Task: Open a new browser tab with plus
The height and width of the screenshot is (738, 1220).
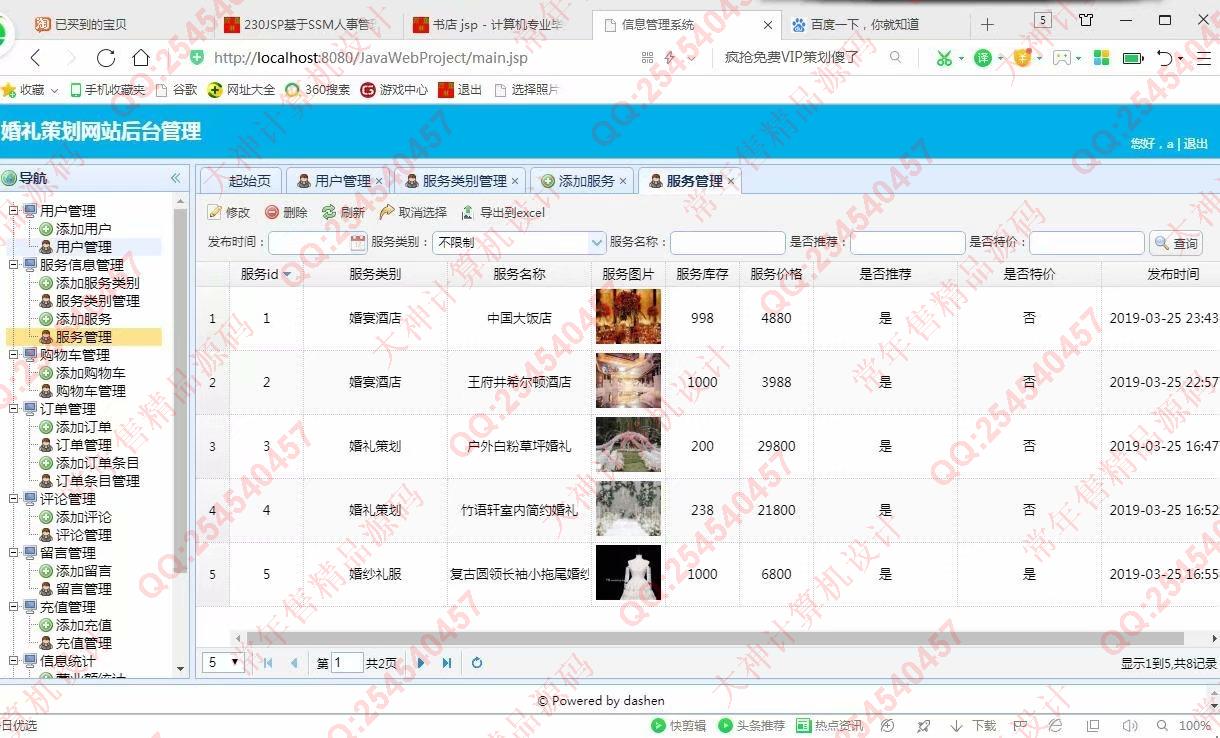Action: (x=987, y=24)
